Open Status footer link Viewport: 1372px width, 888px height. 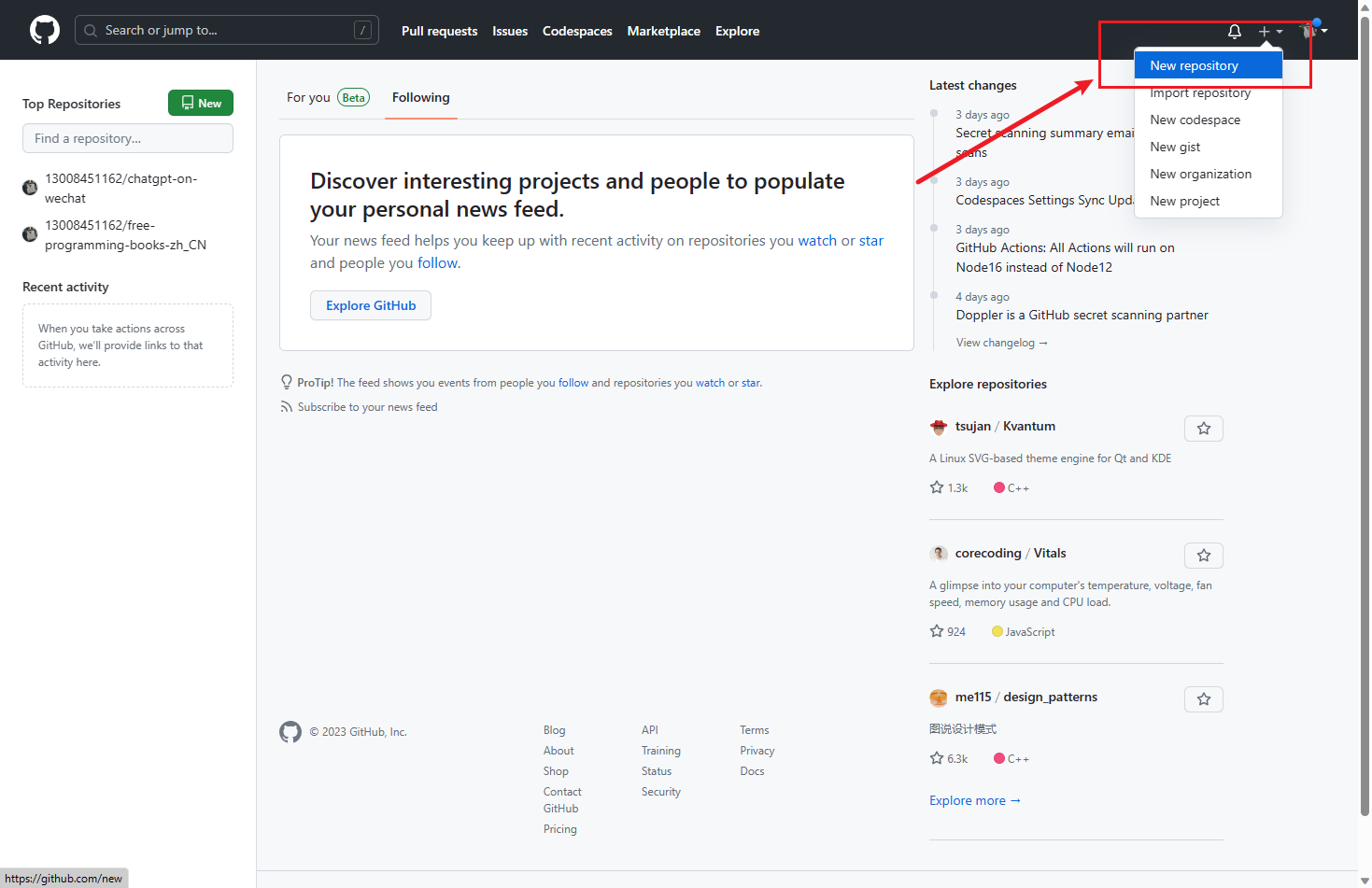click(657, 771)
